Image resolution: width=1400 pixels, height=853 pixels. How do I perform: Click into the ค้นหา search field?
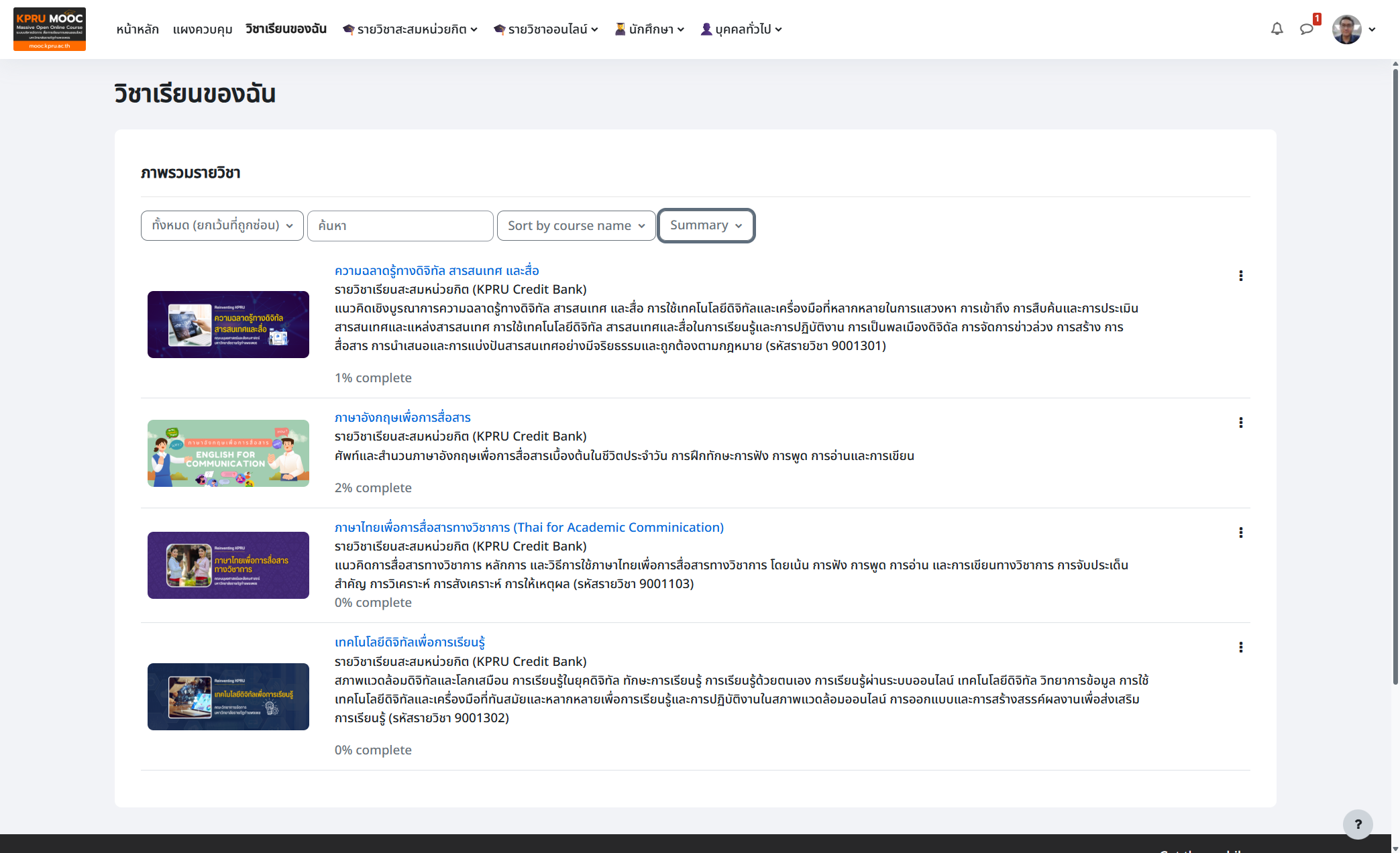[x=400, y=225]
